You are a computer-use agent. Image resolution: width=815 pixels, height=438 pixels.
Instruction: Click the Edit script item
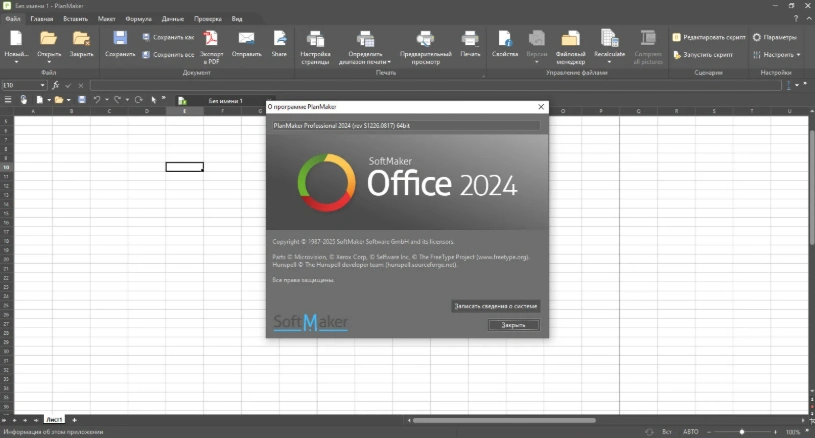[709, 37]
